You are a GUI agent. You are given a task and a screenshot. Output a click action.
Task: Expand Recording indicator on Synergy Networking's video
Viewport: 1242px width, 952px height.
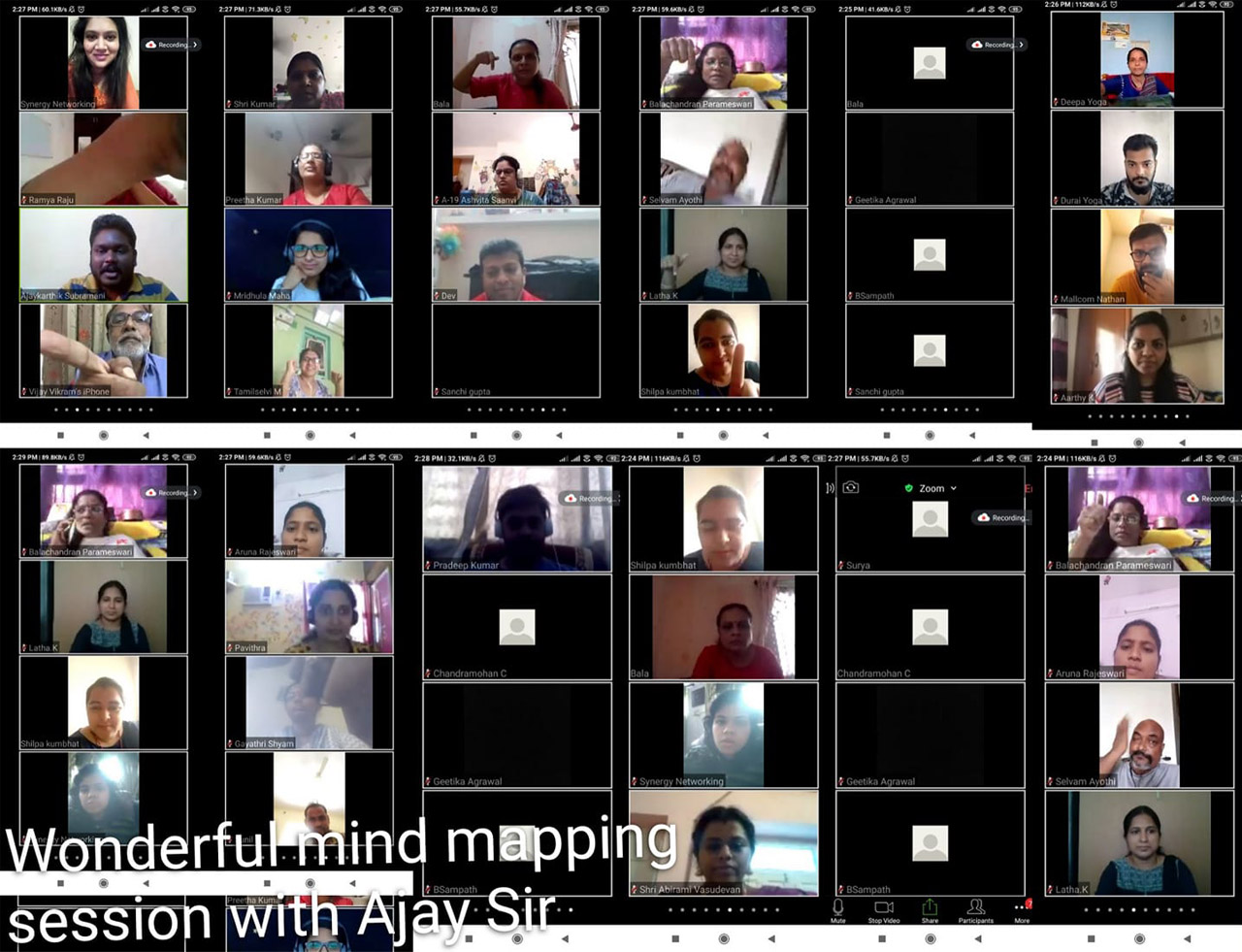(x=172, y=45)
